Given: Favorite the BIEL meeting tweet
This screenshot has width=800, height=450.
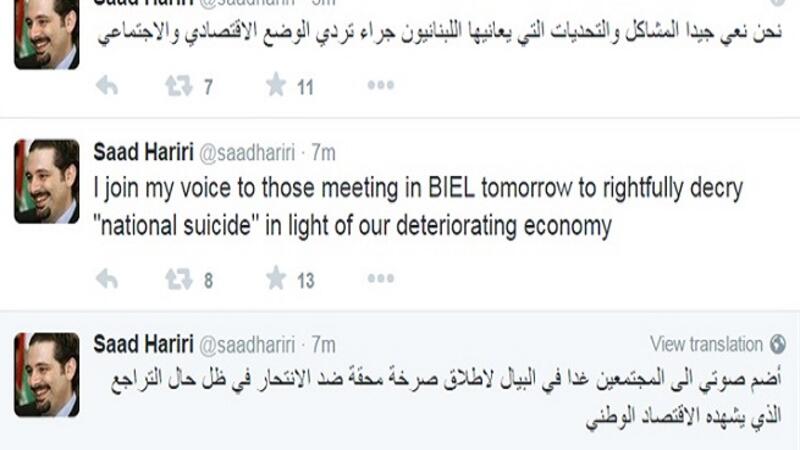Looking at the screenshot, I should coord(276,280).
